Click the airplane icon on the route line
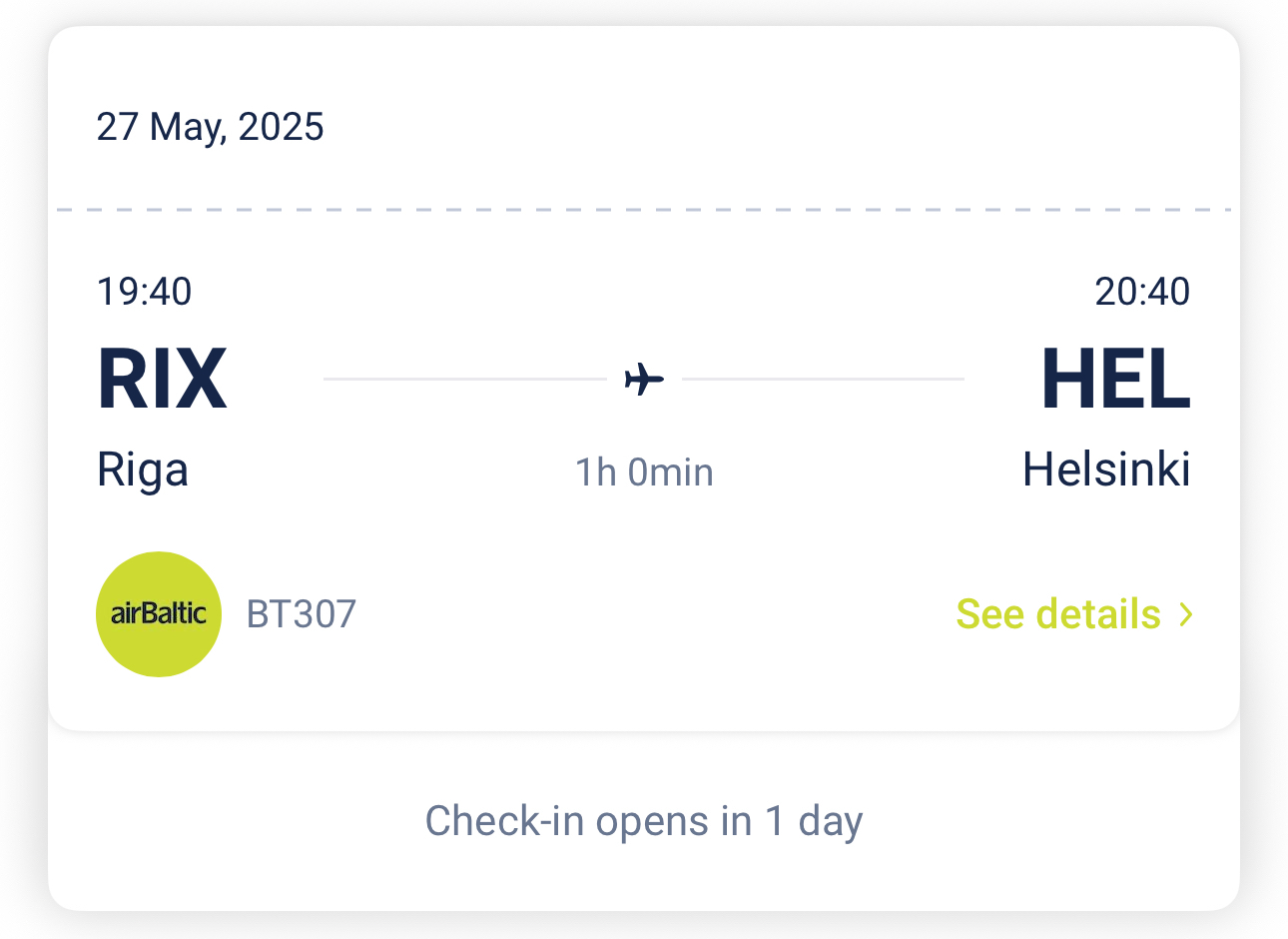The width and height of the screenshot is (1288, 939). click(644, 380)
